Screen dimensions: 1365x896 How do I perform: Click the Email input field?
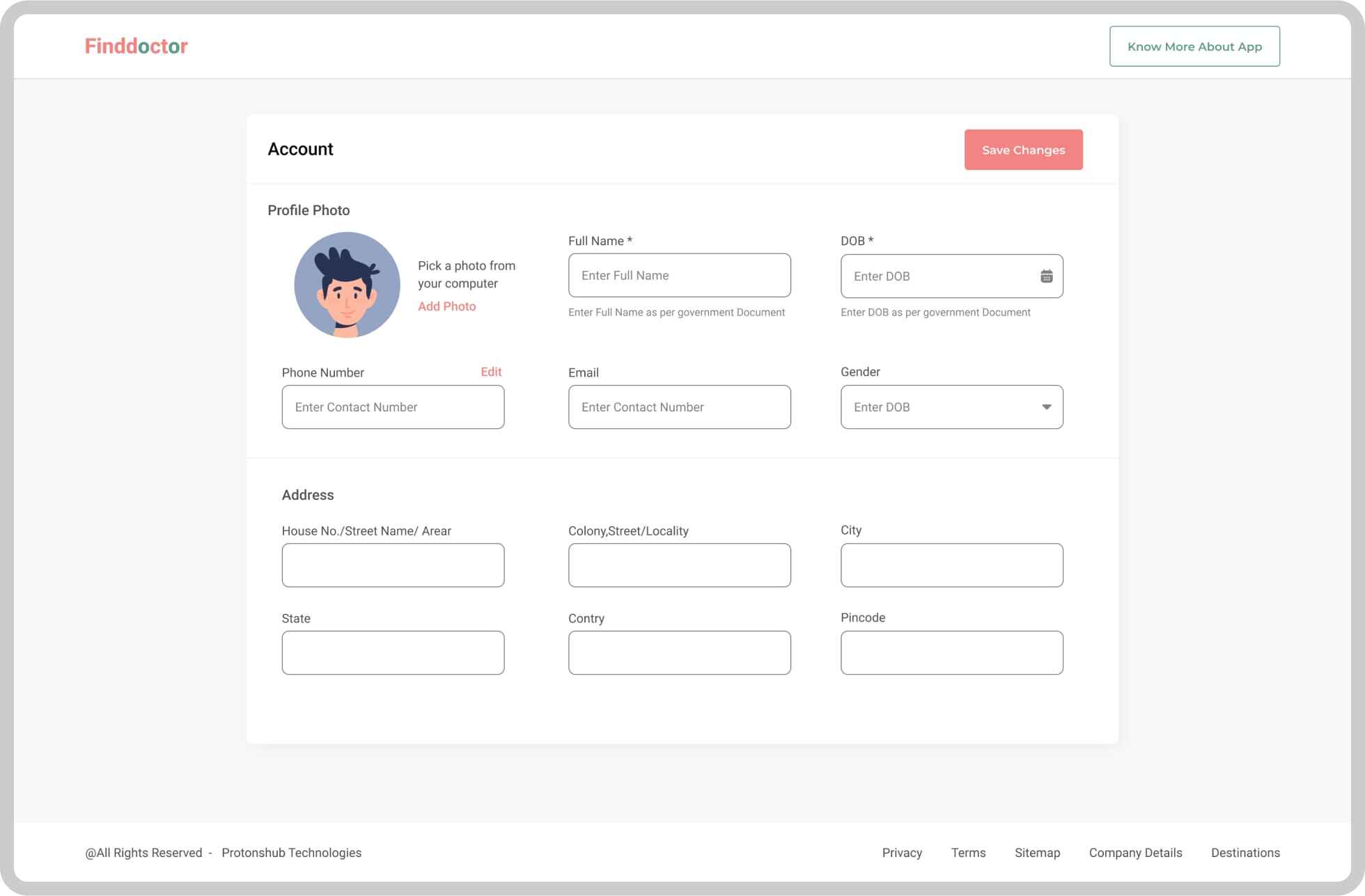pyautogui.click(x=679, y=407)
